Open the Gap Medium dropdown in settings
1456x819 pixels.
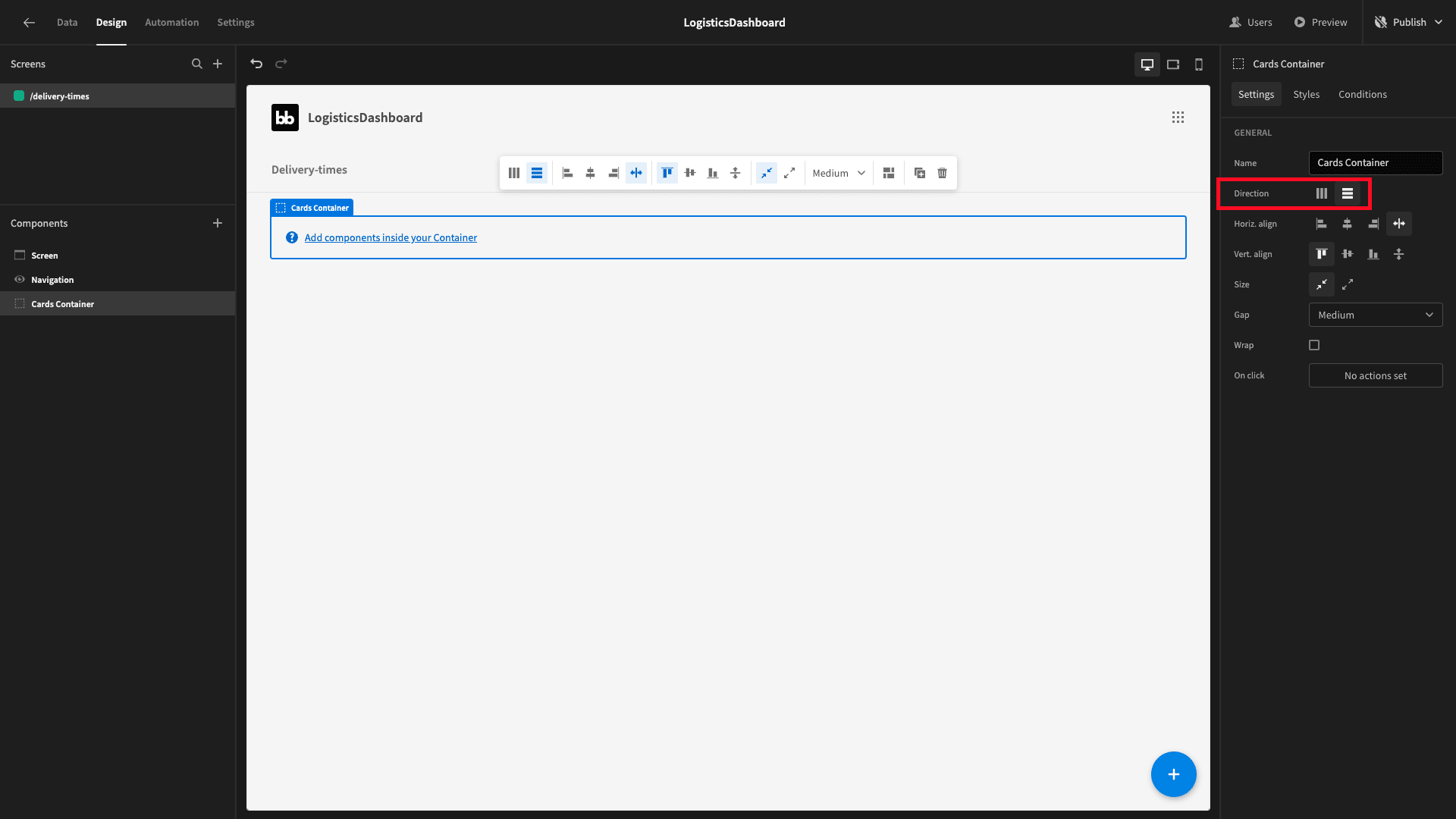click(1376, 315)
